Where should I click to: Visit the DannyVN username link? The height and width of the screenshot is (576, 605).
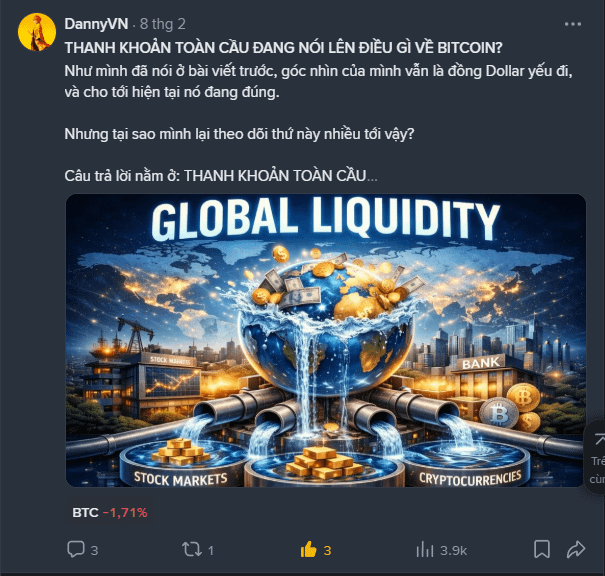click(96, 24)
